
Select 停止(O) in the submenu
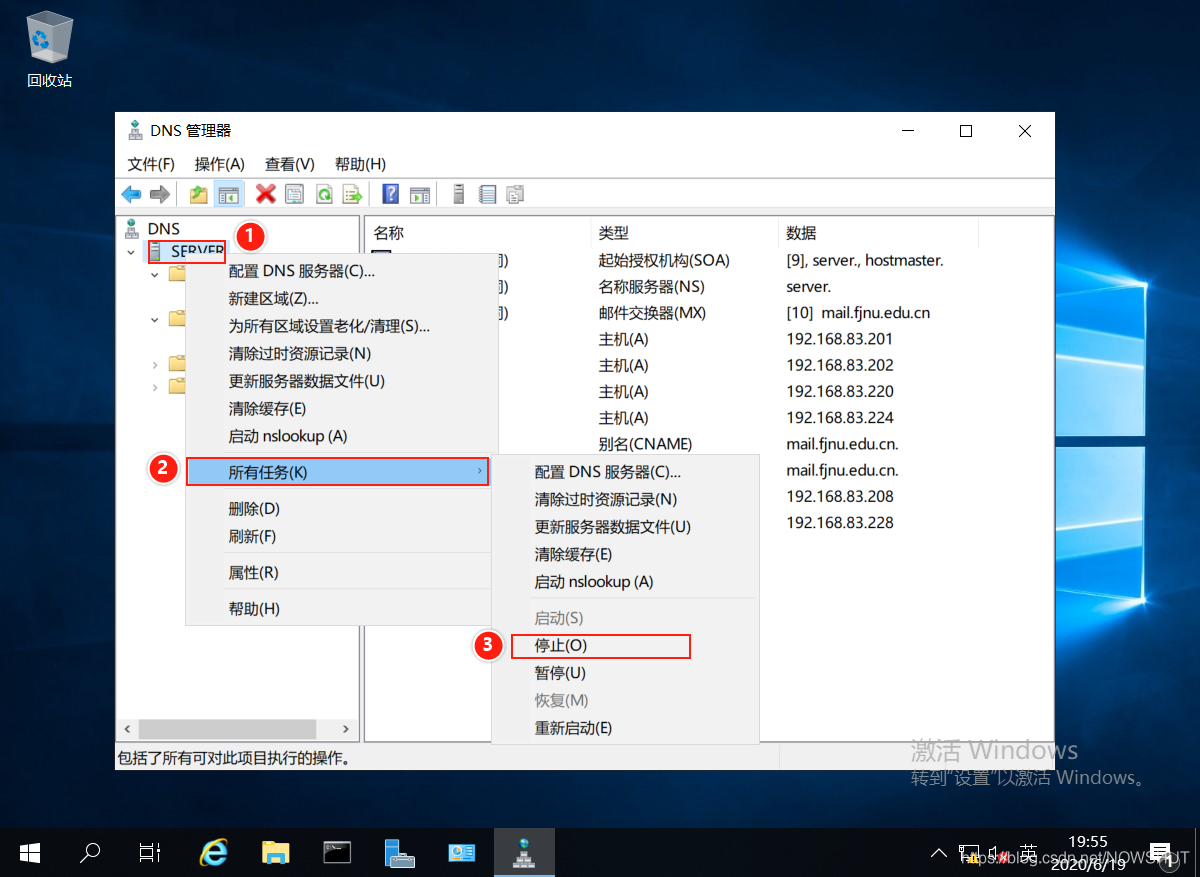pyautogui.click(x=600, y=646)
